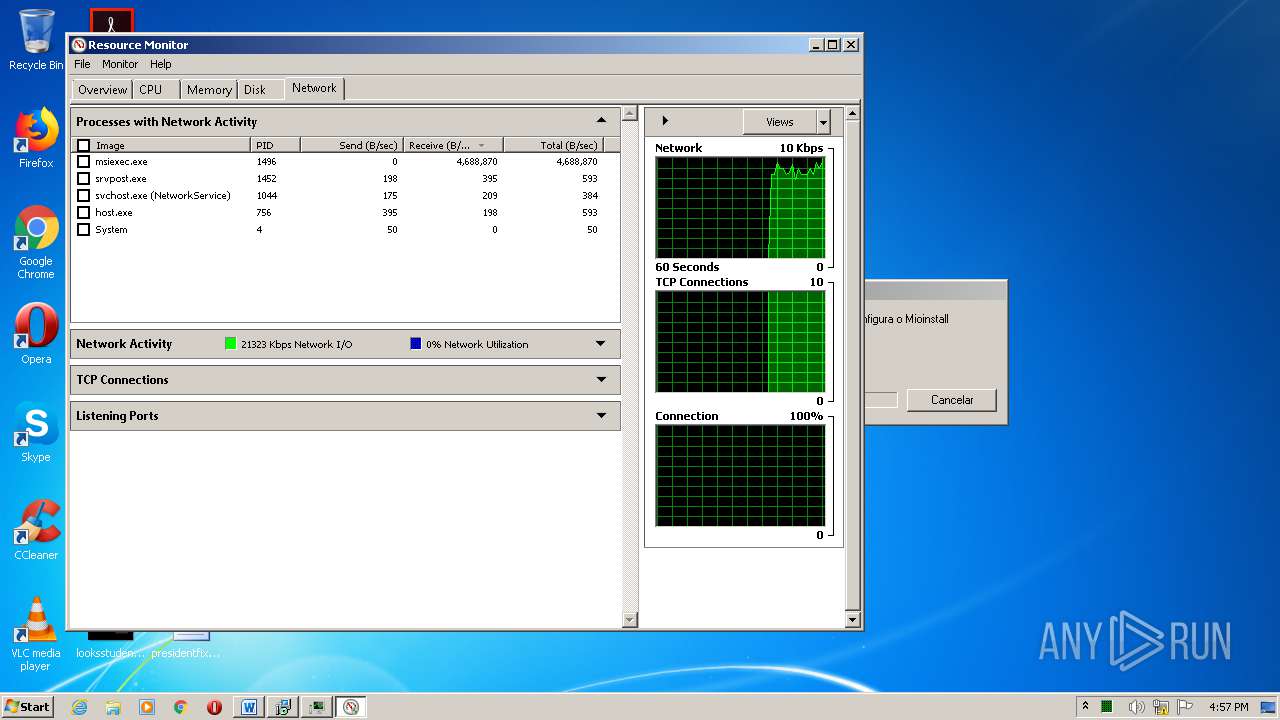Switch to the Overview tab
The image size is (1280, 720).
tap(102, 90)
